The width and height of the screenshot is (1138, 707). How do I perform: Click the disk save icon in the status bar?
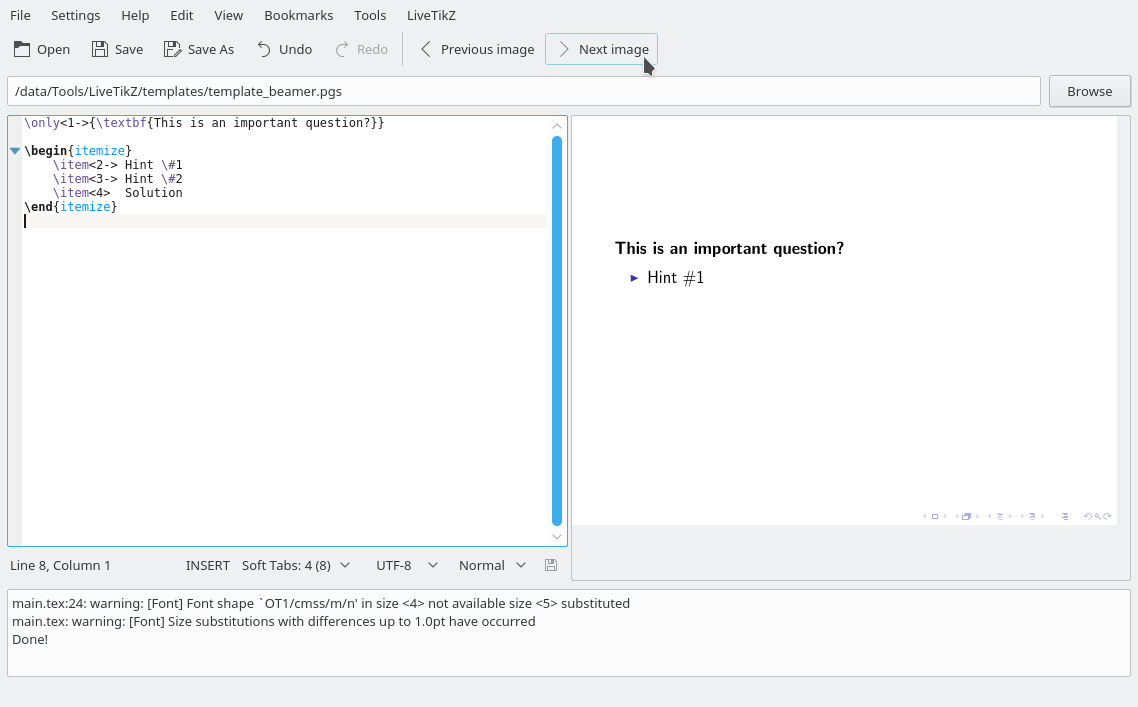(550, 565)
